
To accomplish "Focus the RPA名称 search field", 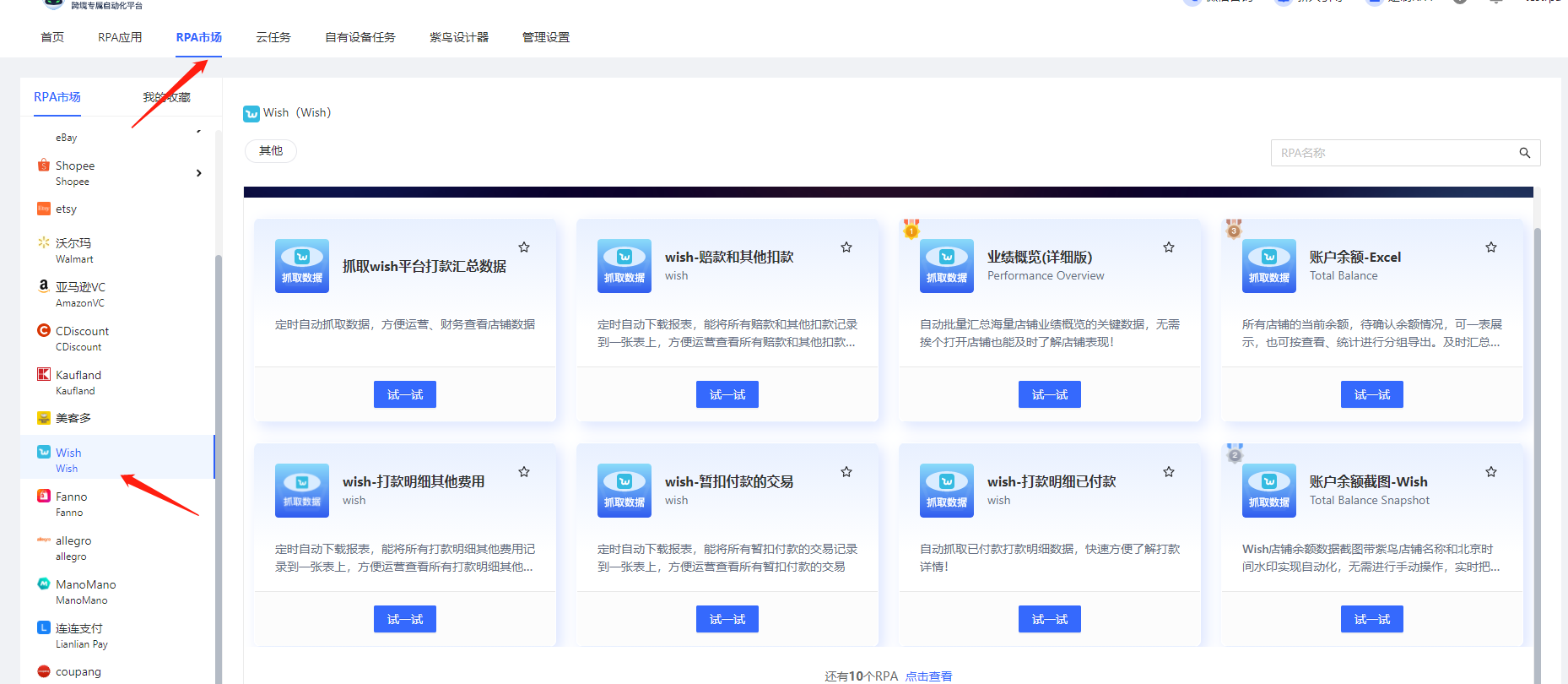I will click(1406, 153).
